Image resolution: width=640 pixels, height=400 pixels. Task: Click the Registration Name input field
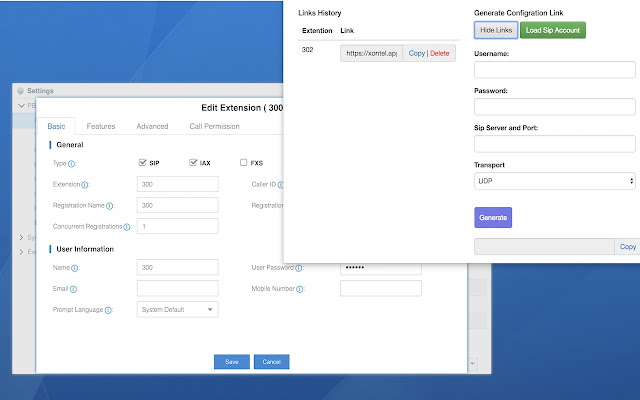pos(178,205)
